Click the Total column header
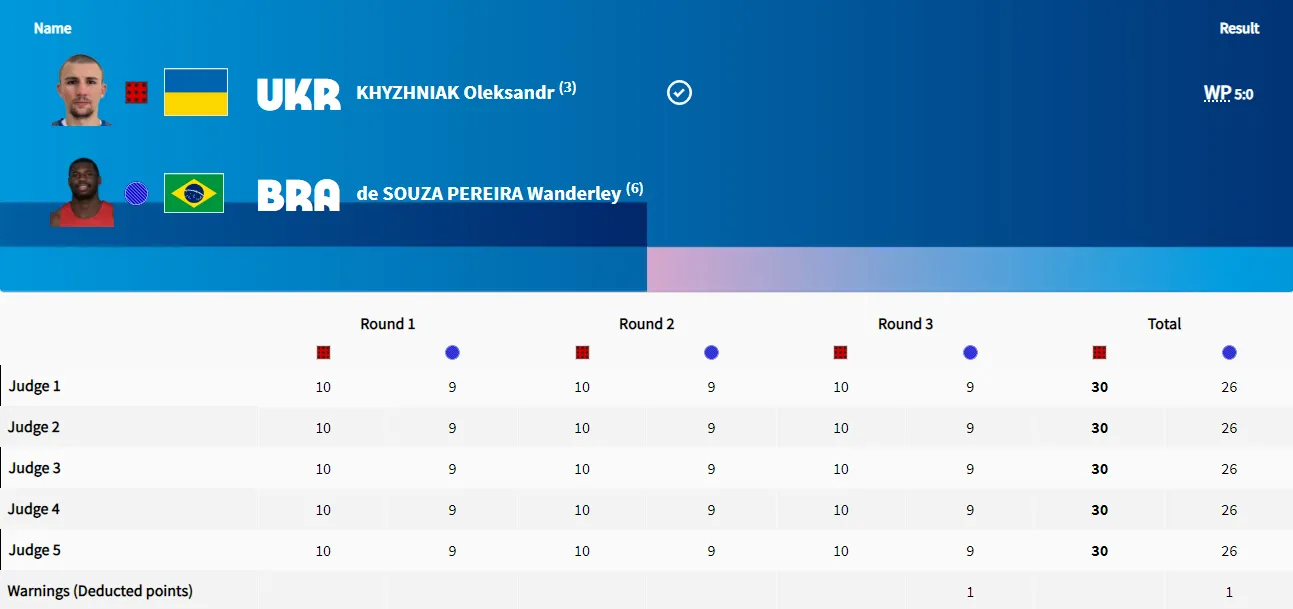The height and width of the screenshot is (609, 1293). click(x=1164, y=324)
